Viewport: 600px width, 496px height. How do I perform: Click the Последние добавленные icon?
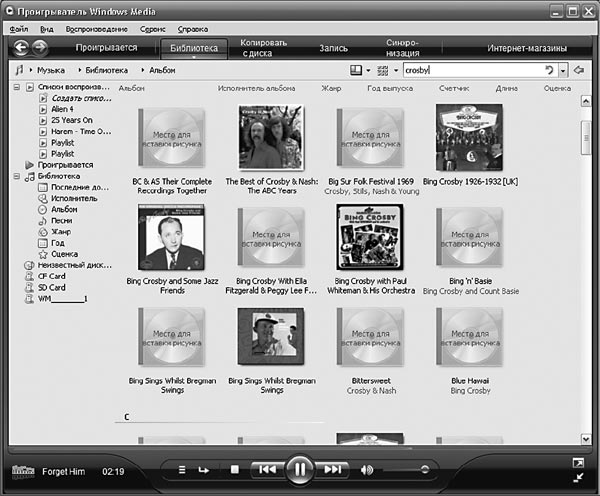[42, 187]
